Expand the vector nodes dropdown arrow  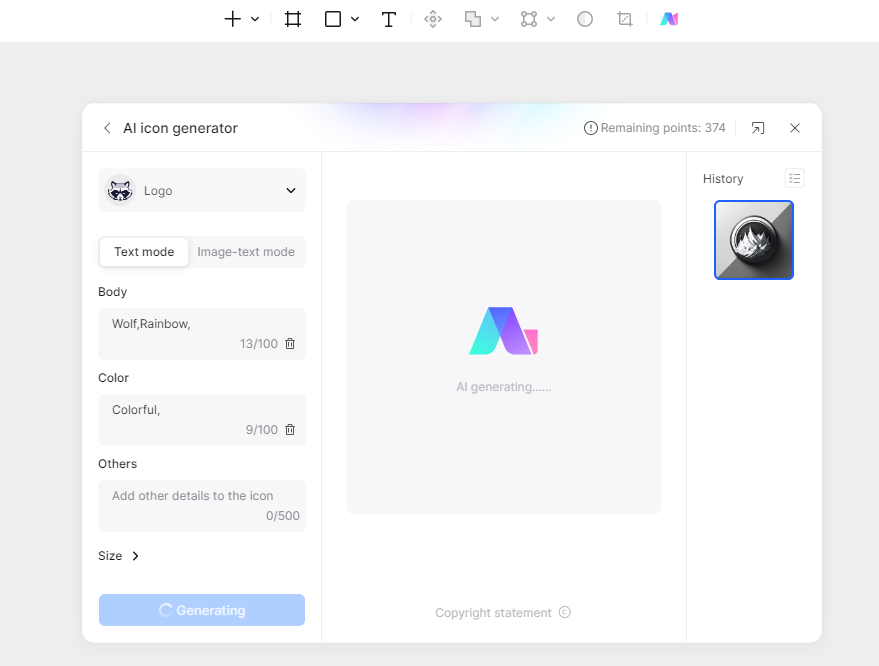(x=551, y=19)
